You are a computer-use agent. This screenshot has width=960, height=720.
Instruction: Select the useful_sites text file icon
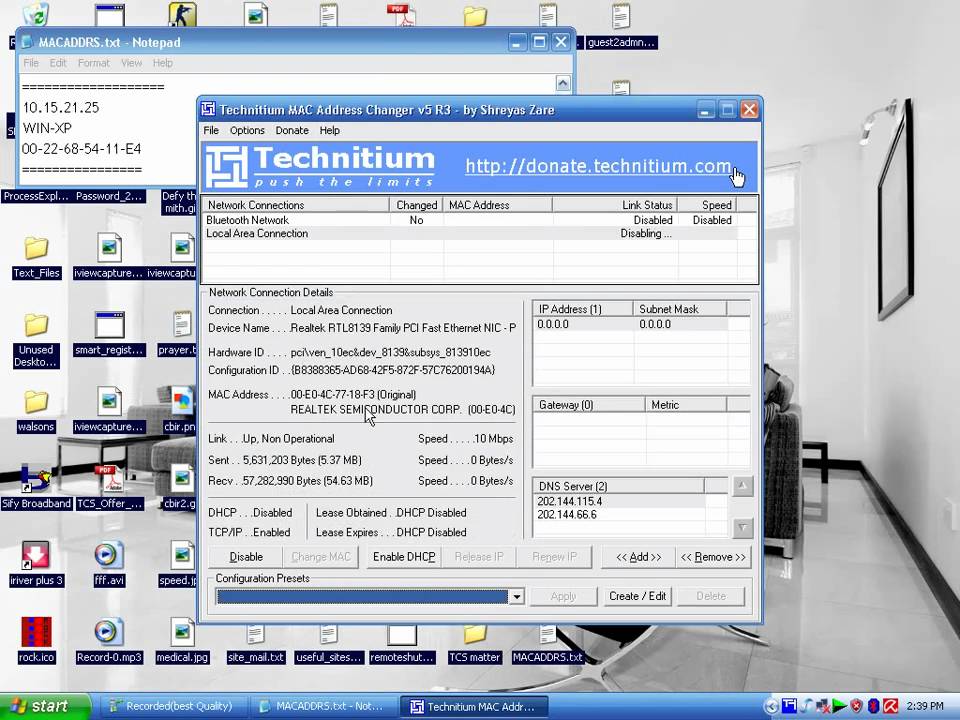pyautogui.click(x=328, y=644)
